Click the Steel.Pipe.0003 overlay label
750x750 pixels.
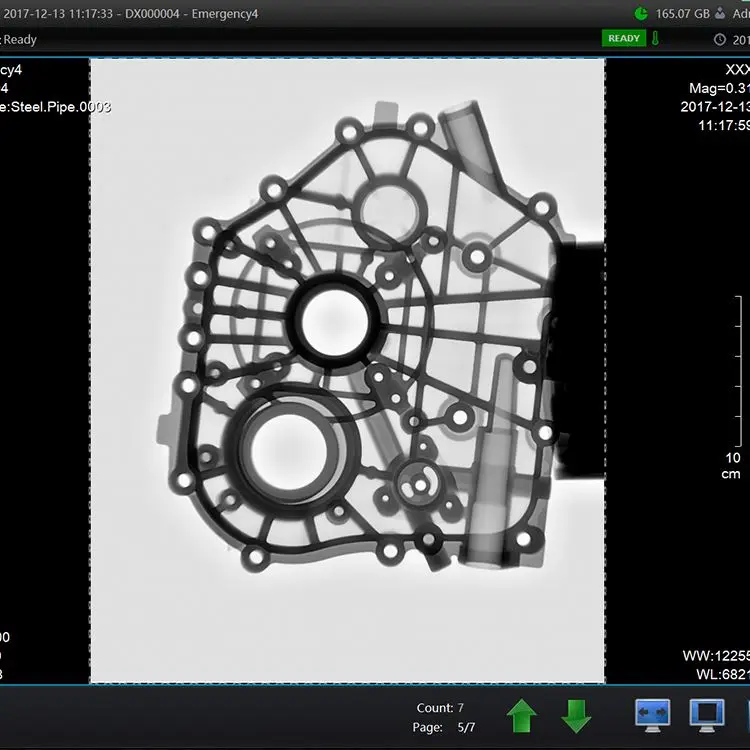pyautogui.click(x=58, y=107)
